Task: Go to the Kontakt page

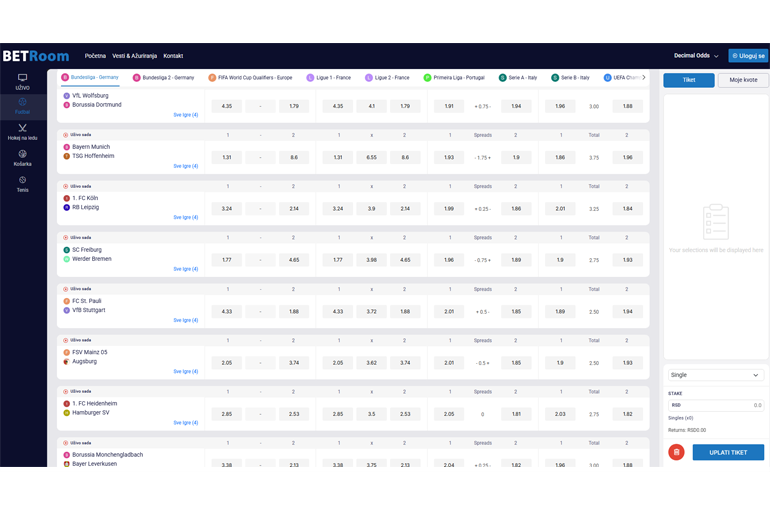Action: pyautogui.click(x=173, y=56)
